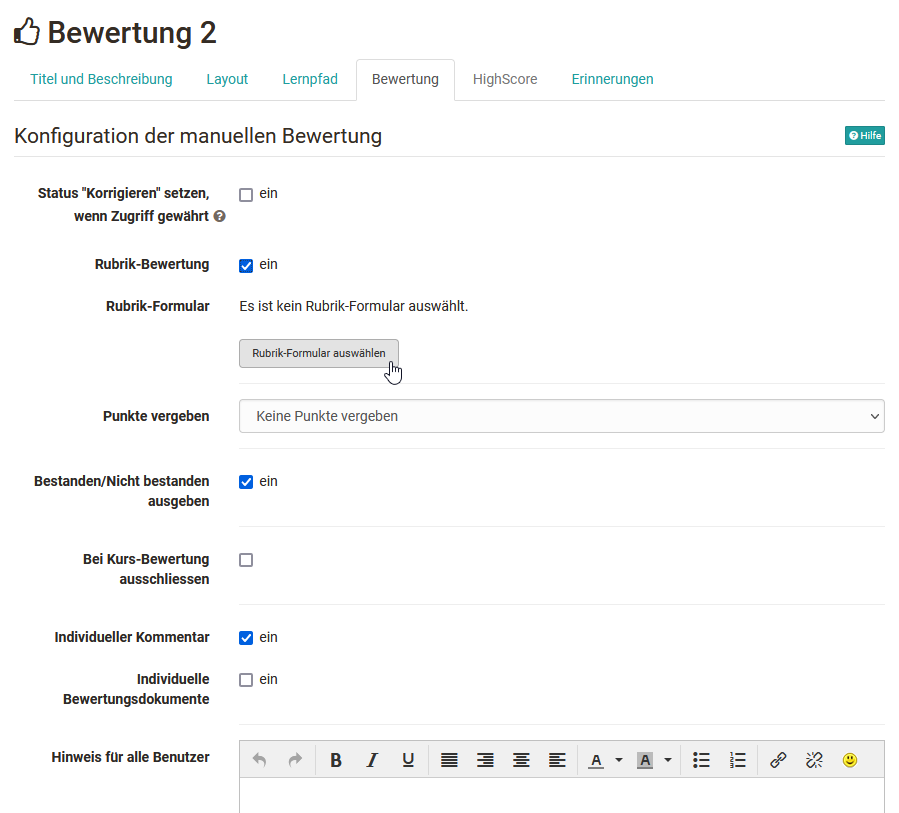
Task: Open the Lernpfad tab
Action: (x=310, y=78)
